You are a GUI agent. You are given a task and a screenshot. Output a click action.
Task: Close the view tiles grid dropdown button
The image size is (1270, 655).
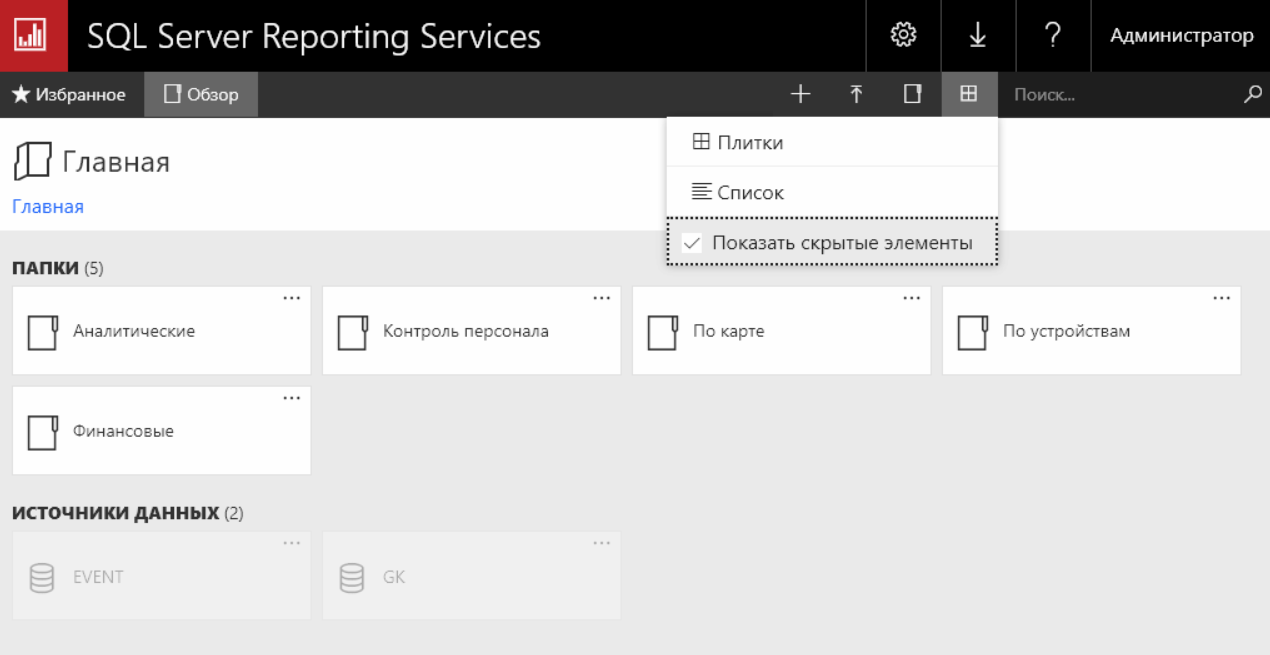coord(969,94)
